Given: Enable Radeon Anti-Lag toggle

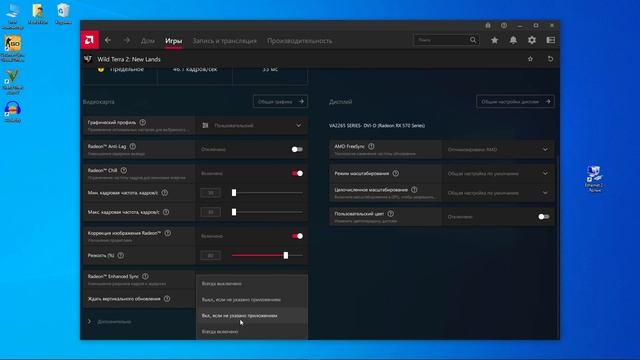Looking at the screenshot, I should click(x=297, y=149).
